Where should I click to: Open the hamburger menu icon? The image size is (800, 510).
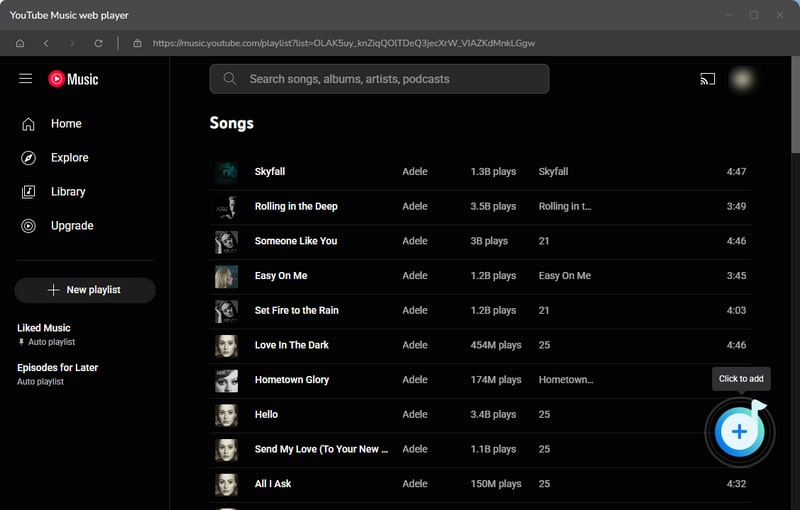point(26,79)
